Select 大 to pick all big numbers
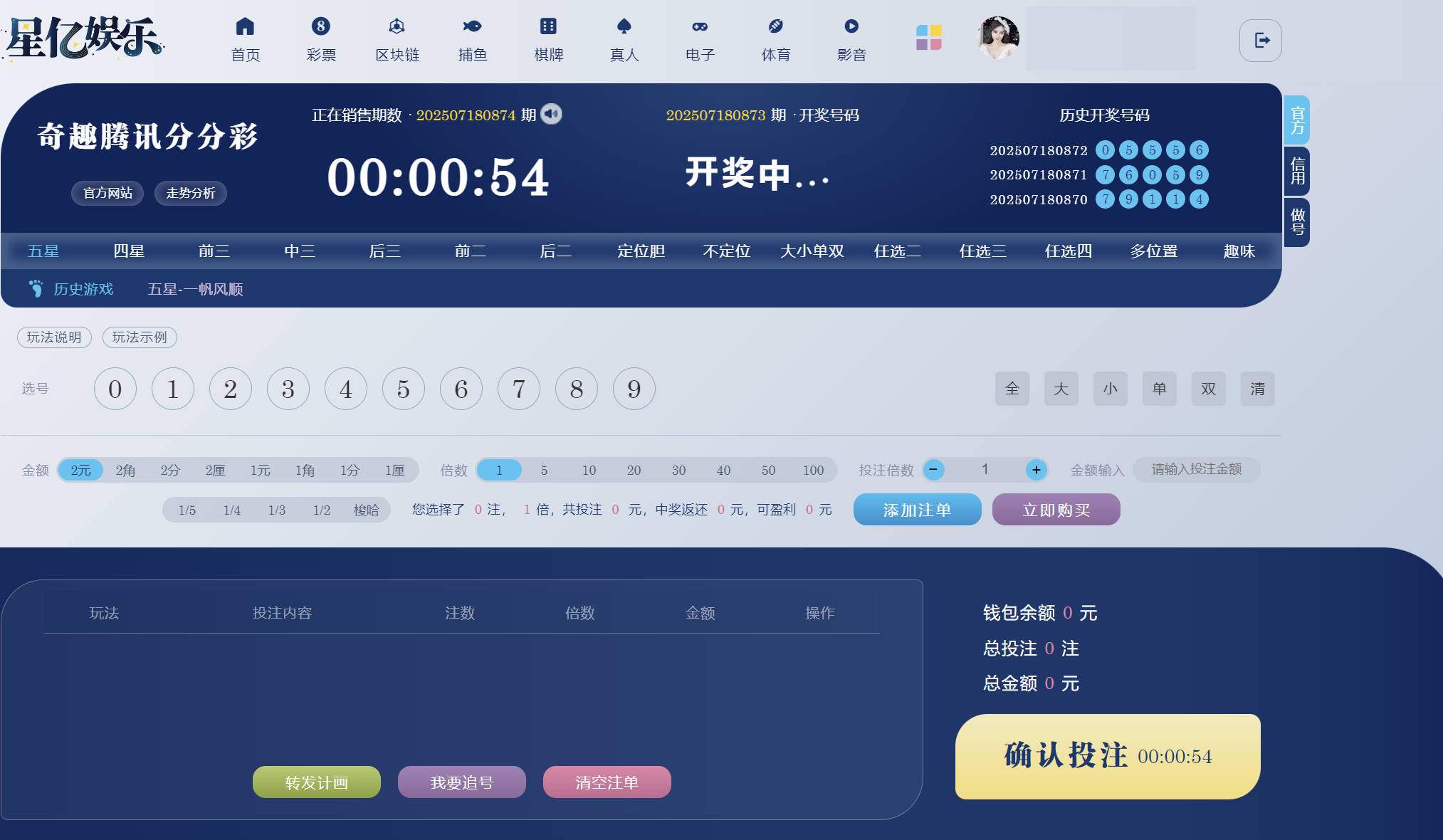 tap(1061, 389)
